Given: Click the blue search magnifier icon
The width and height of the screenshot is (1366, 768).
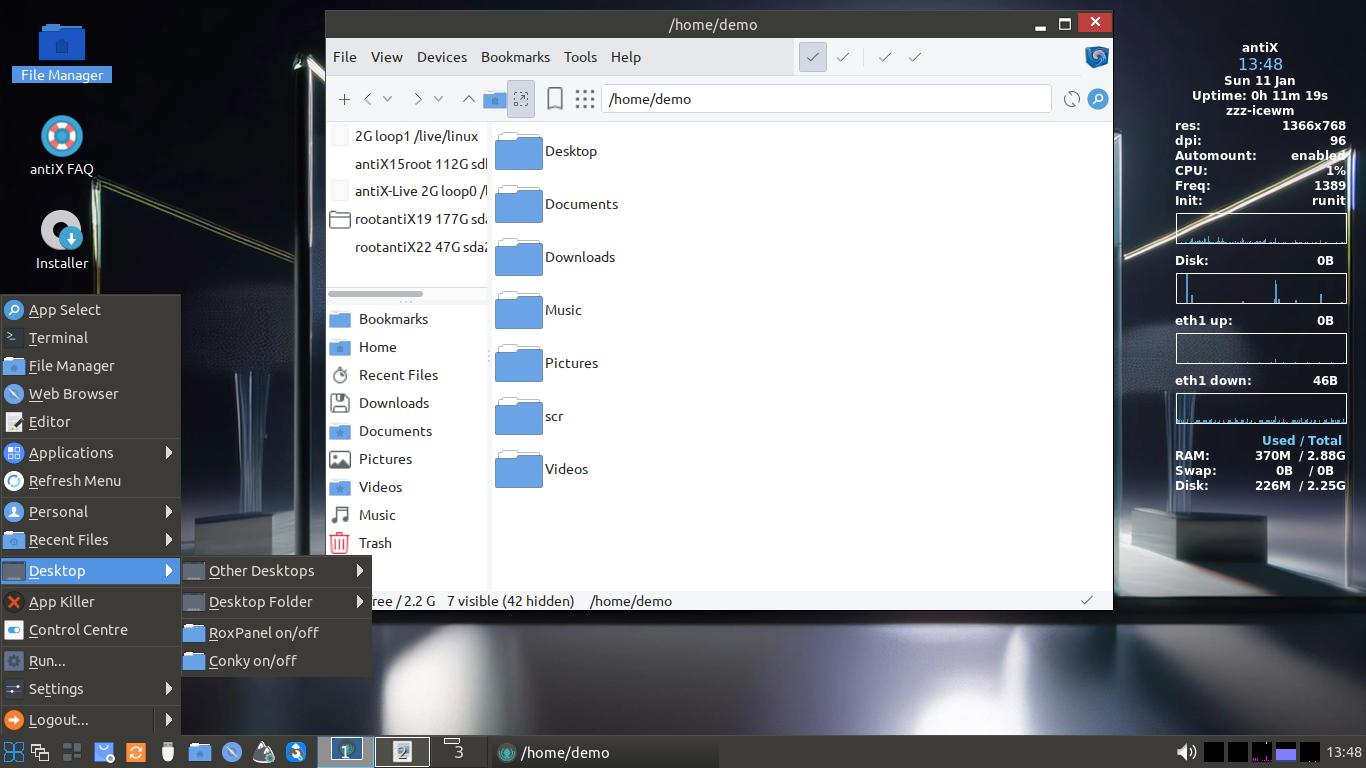Looking at the screenshot, I should 1097,99.
